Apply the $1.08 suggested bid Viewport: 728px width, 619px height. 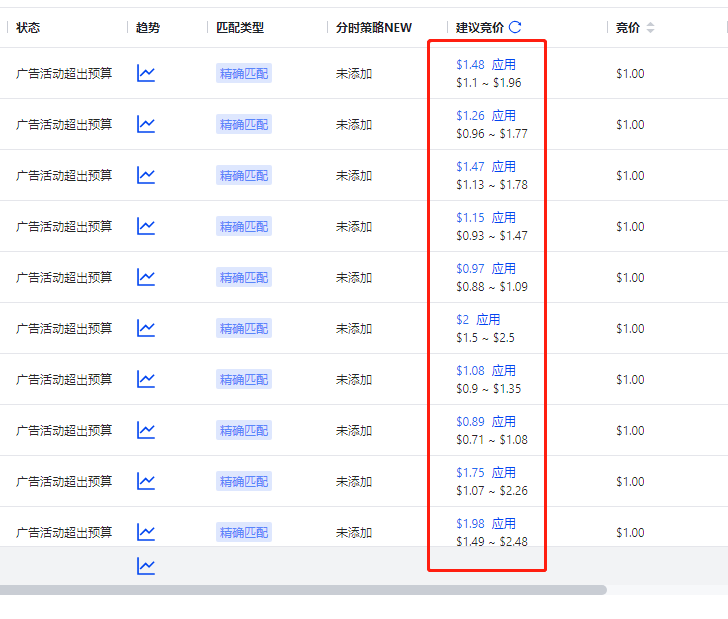(x=504, y=371)
